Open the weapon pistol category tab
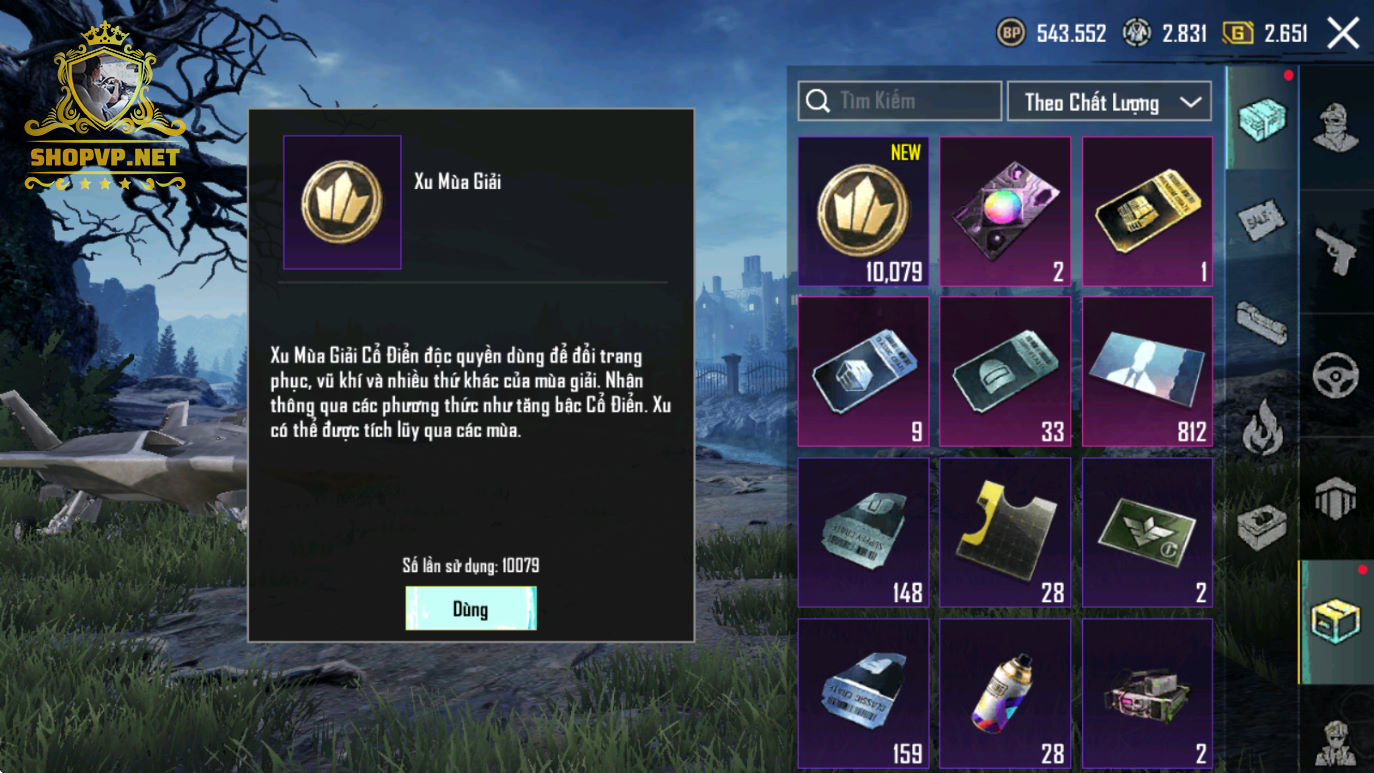The image size is (1374, 773). [1335, 250]
